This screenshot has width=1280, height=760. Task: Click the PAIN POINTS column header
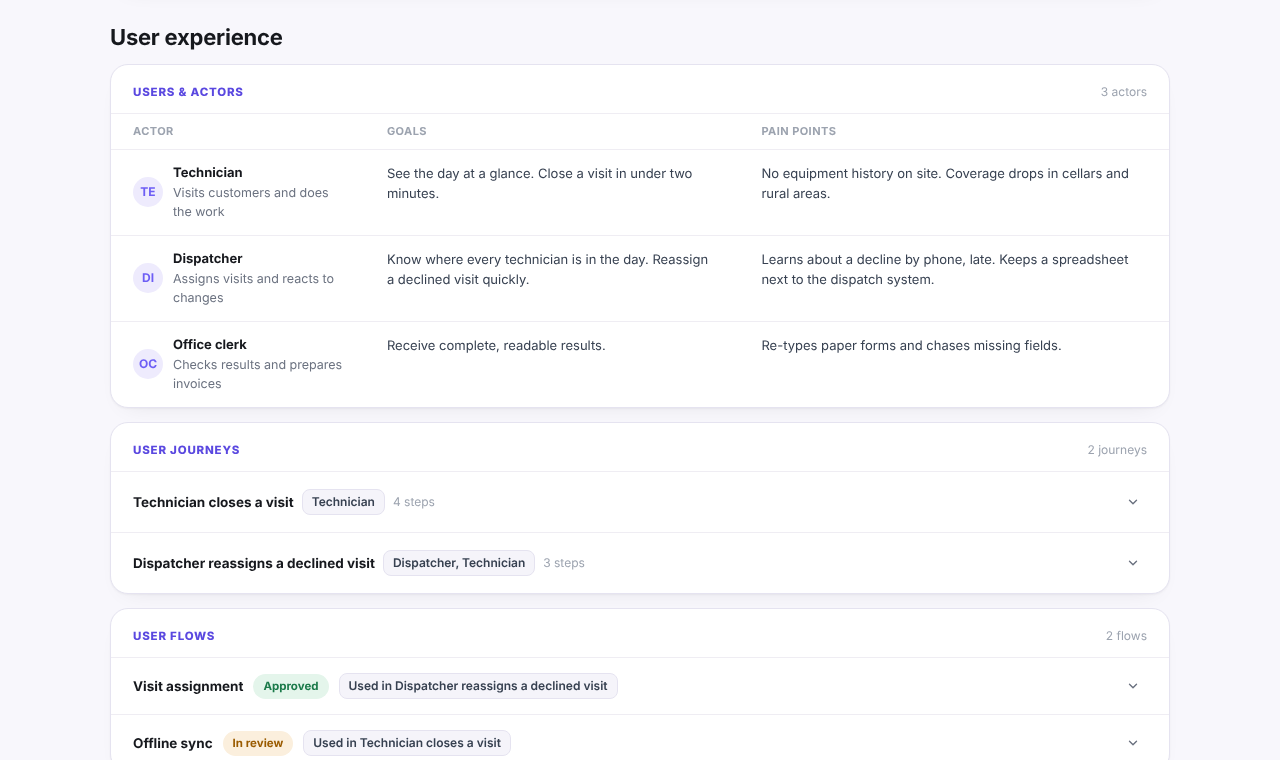(x=799, y=131)
